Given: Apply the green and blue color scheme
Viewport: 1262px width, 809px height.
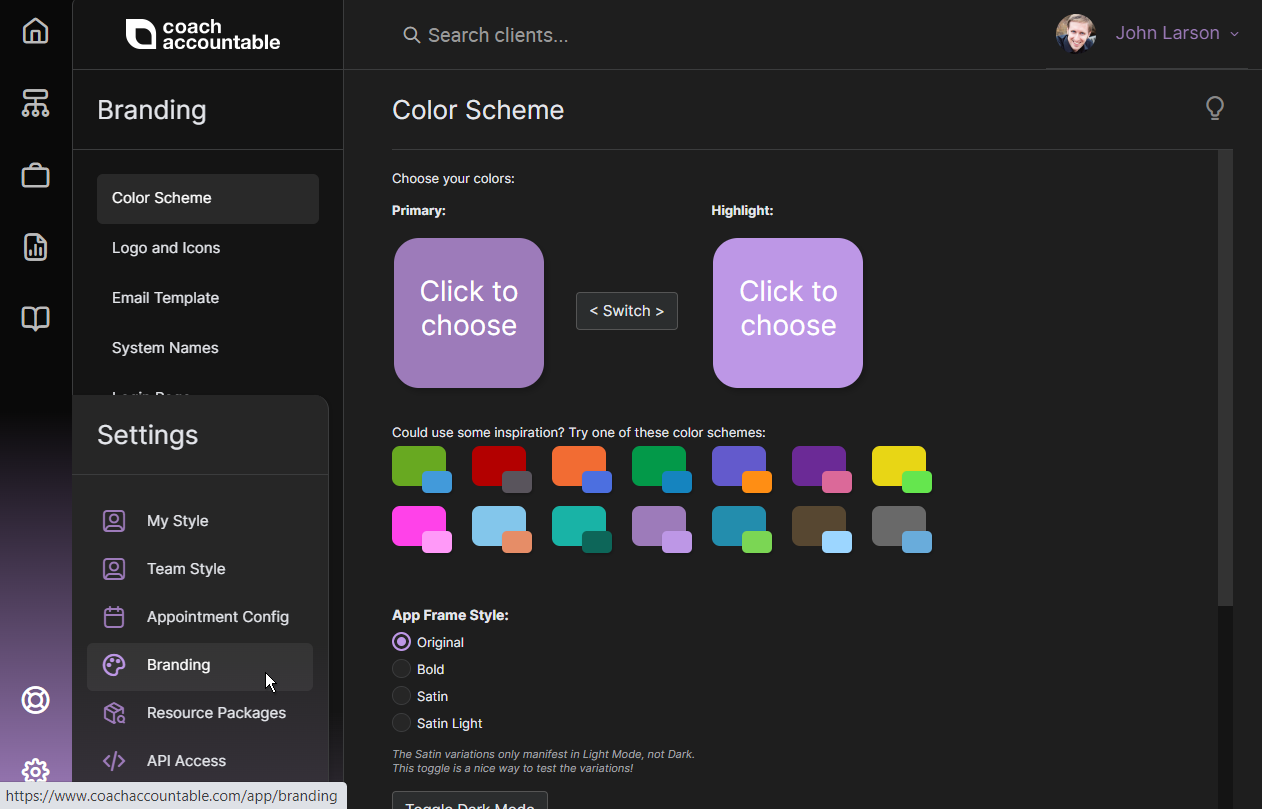Looking at the screenshot, I should [420, 468].
